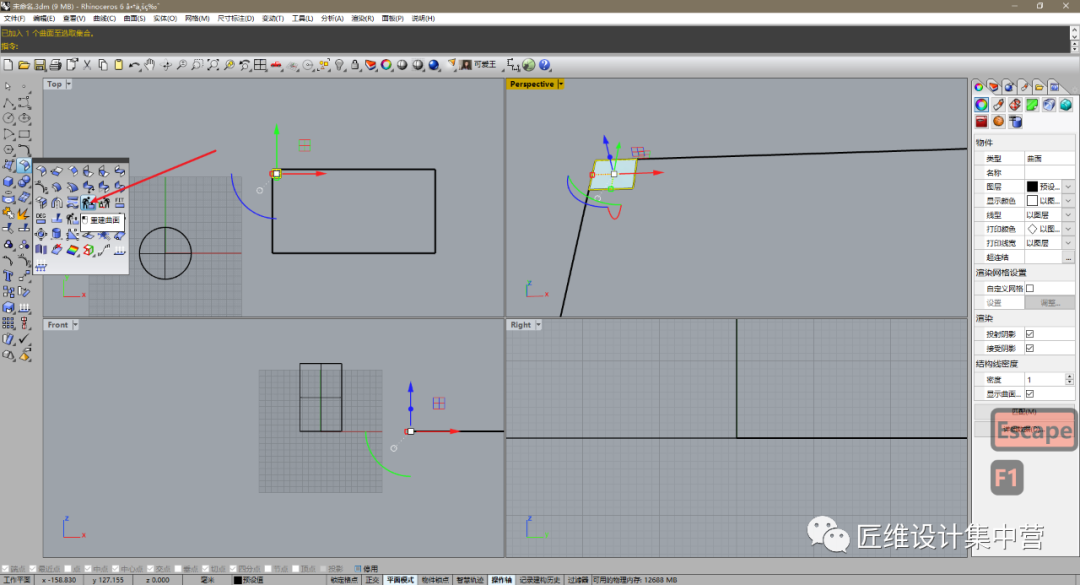1080x585 pixels.
Task: Open the Top viewport dropdown arrow
Action: pos(68,84)
